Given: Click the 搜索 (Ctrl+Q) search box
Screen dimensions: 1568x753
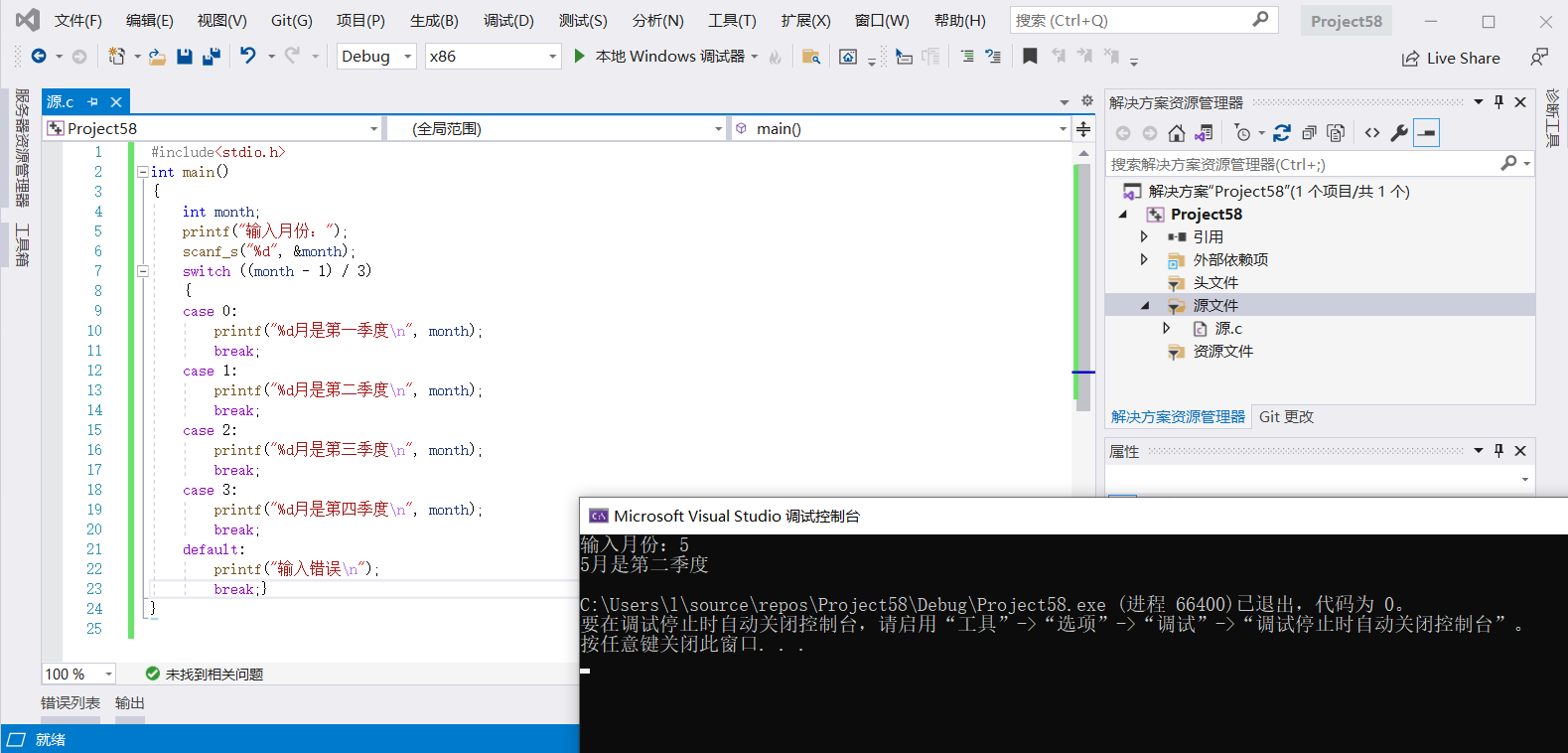Looking at the screenshot, I should (x=1143, y=20).
